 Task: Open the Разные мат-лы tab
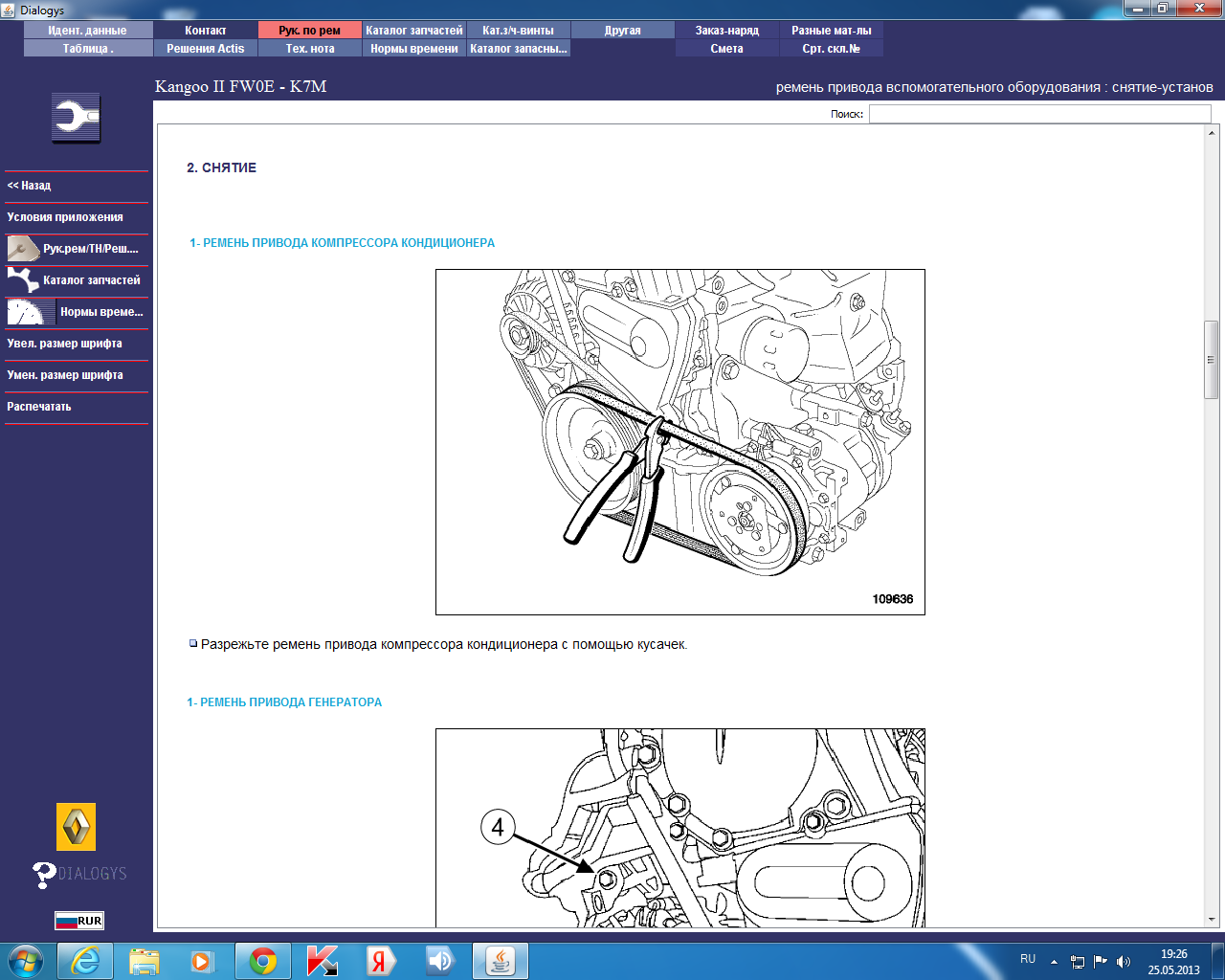click(x=832, y=31)
